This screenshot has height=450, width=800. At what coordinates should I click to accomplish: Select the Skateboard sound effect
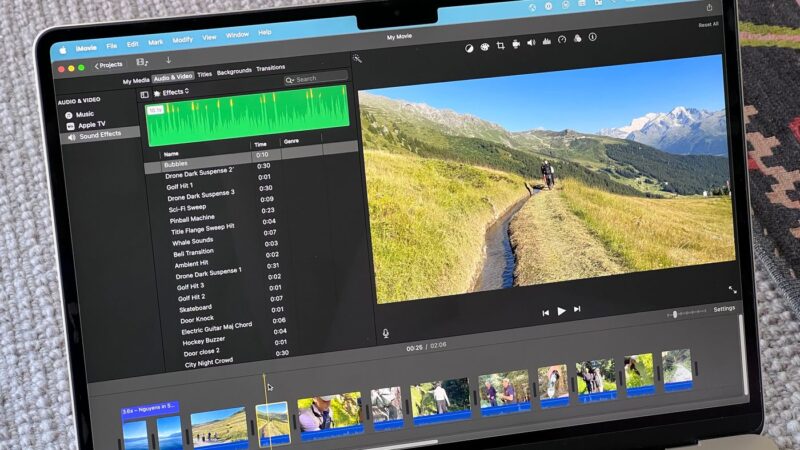tap(195, 309)
